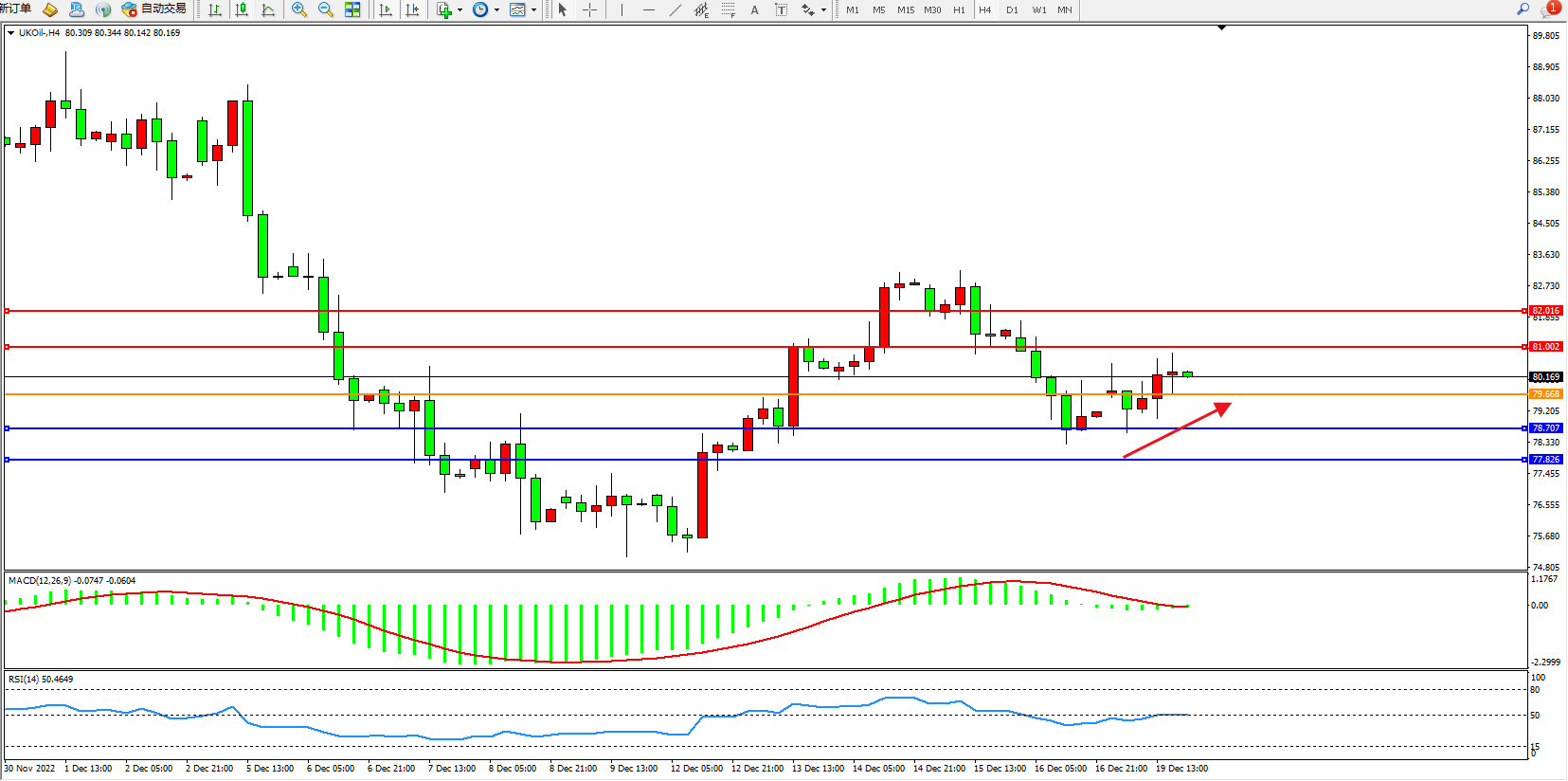Select the M15 timeframe button
The height and width of the screenshot is (781, 1568).
pyautogui.click(x=906, y=9)
